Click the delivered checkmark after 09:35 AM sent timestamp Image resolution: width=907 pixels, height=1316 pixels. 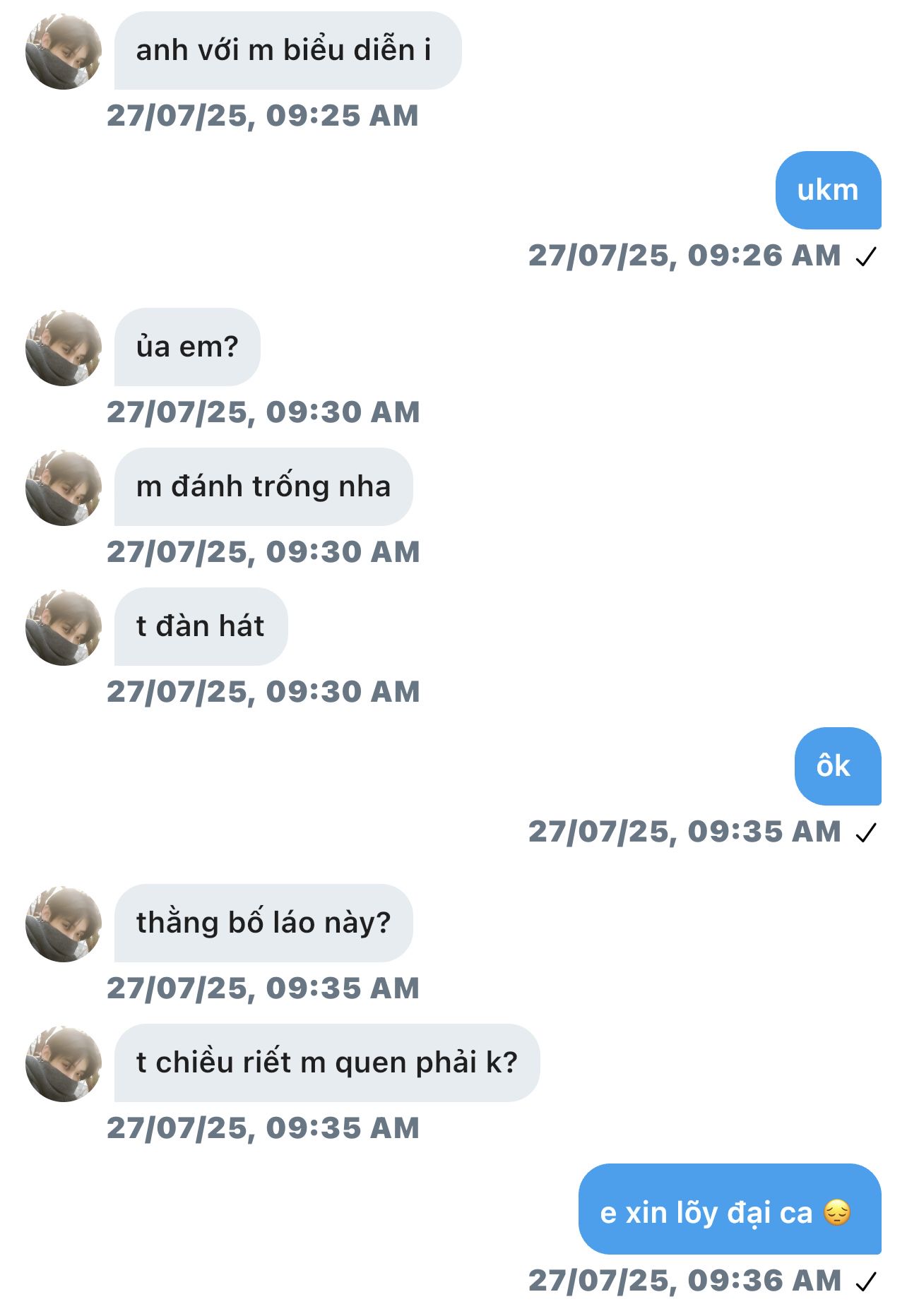[x=865, y=833]
